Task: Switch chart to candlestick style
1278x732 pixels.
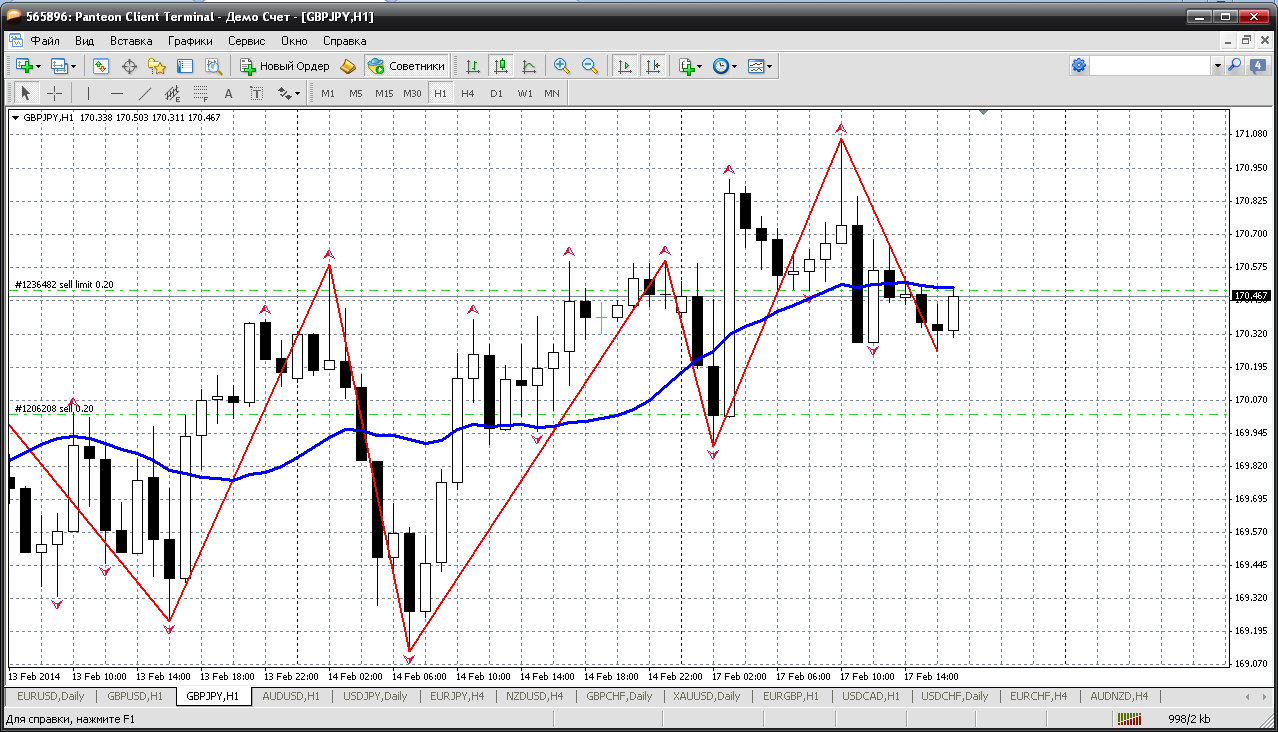Action: pos(501,66)
